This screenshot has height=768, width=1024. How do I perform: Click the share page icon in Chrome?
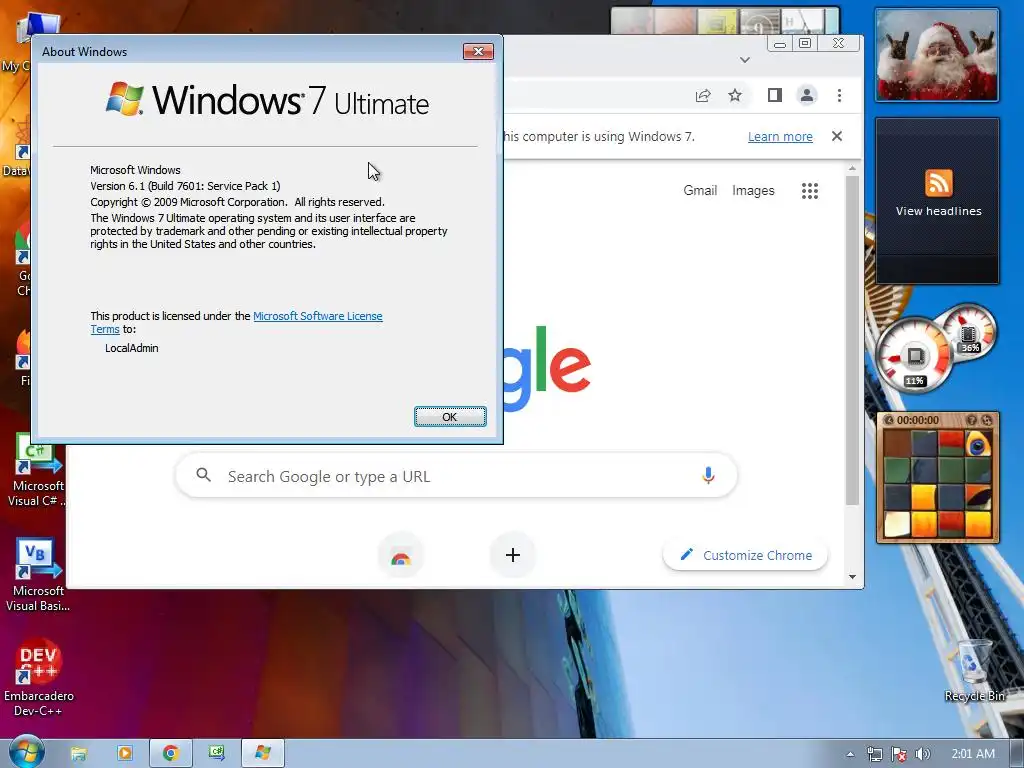[703, 95]
